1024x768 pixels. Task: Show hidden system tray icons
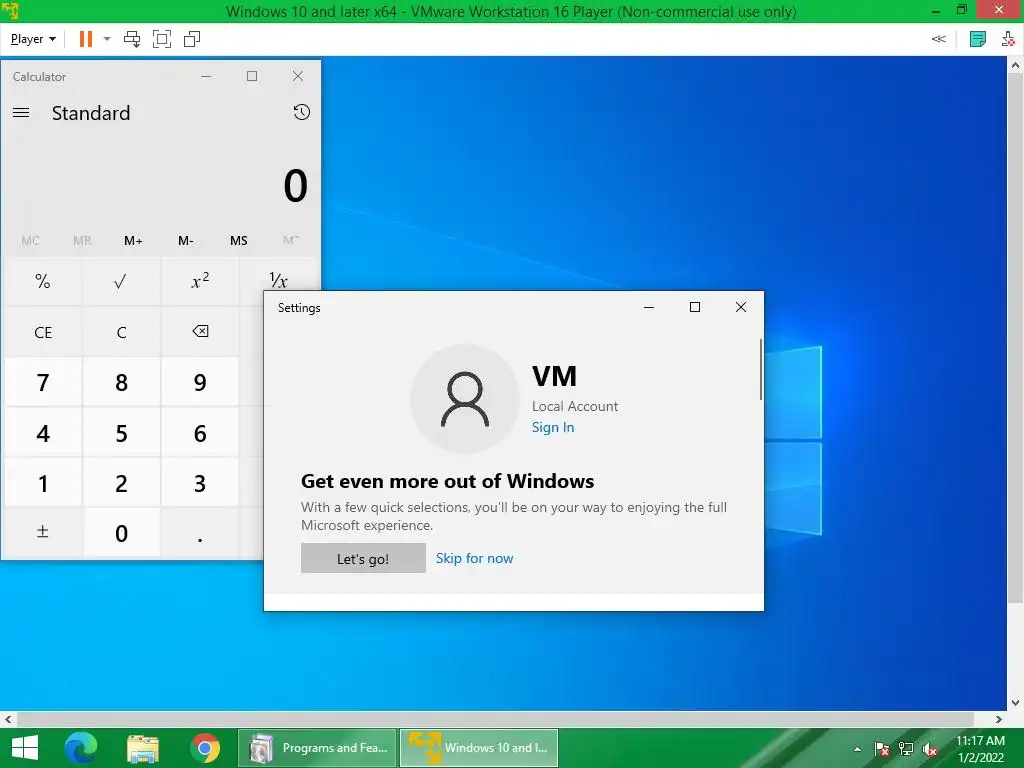click(857, 749)
